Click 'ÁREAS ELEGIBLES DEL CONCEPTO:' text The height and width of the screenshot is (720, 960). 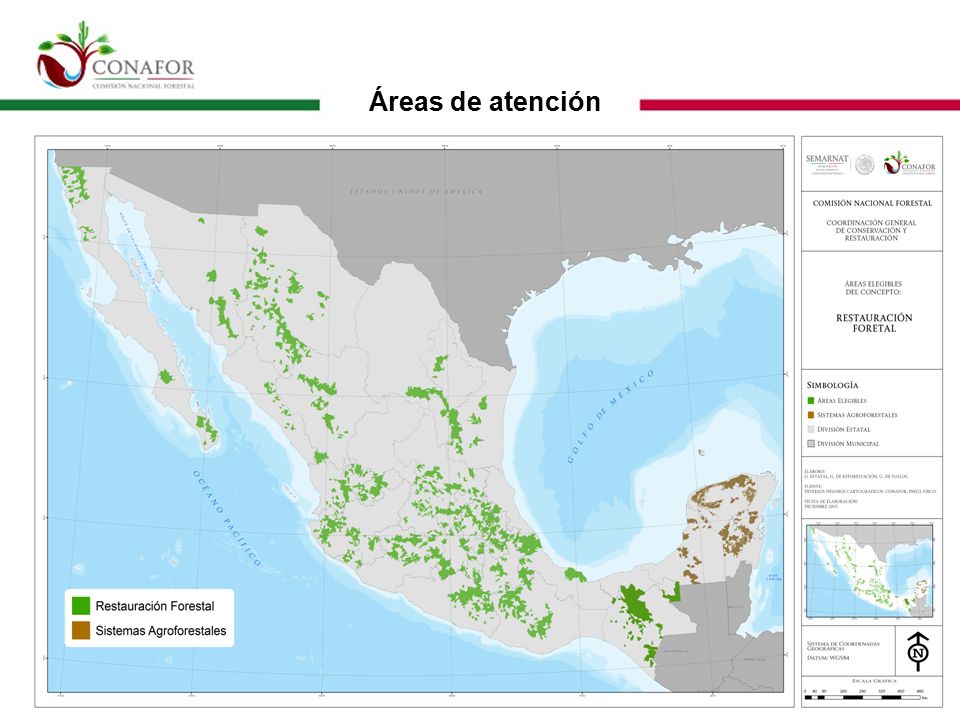(873, 288)
